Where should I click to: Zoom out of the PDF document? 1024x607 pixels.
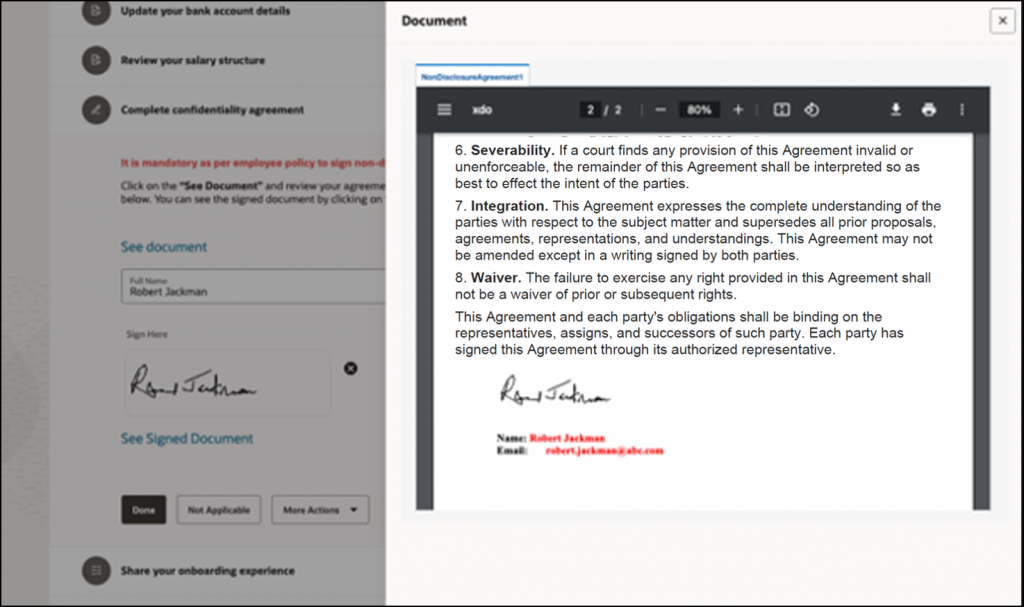pyautogui.click(x=660, y=110)
